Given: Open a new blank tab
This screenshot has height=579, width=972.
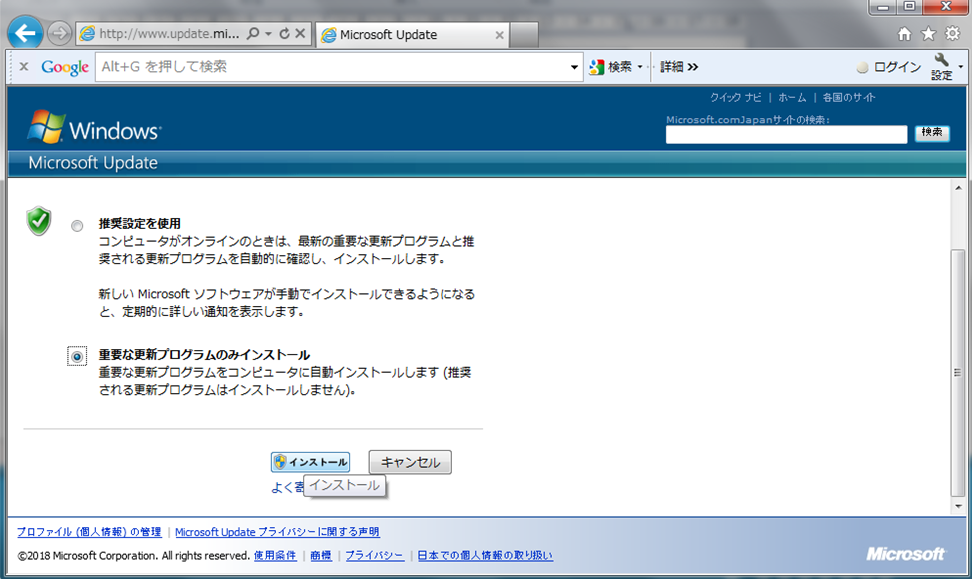Looking at the screenshot, I should pos(524,35).
